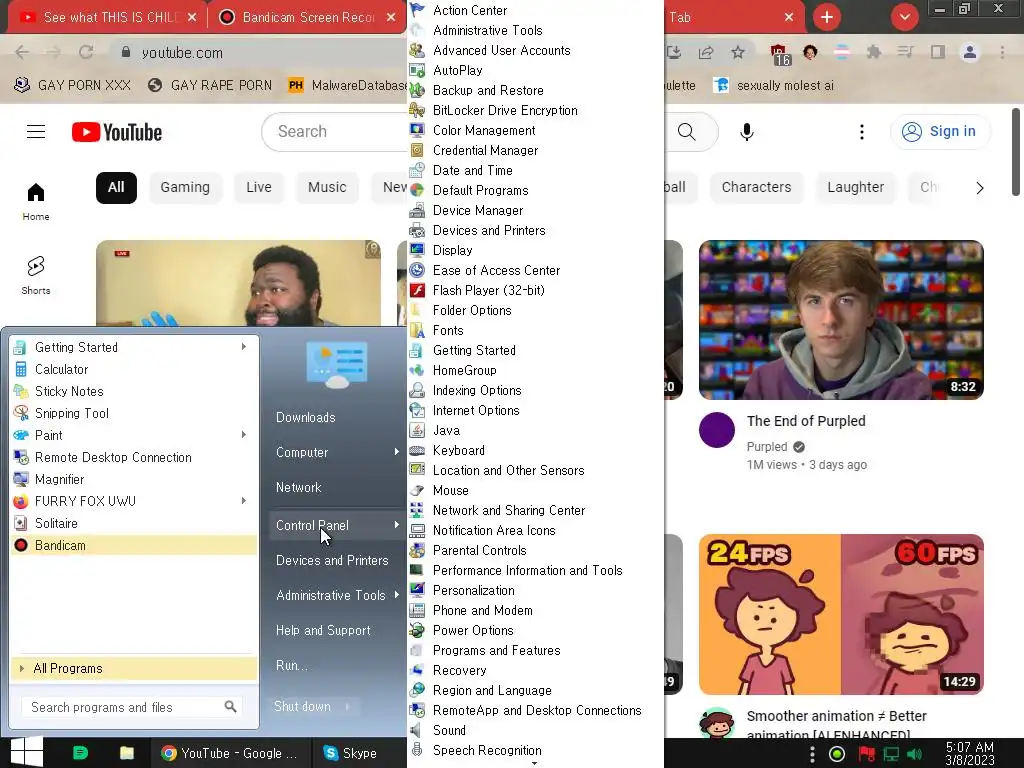Image resolution: width=1024 pixels, height=768 pixels.
Task: Expand Control Panel submenu arrow
Action: (396, 525)
